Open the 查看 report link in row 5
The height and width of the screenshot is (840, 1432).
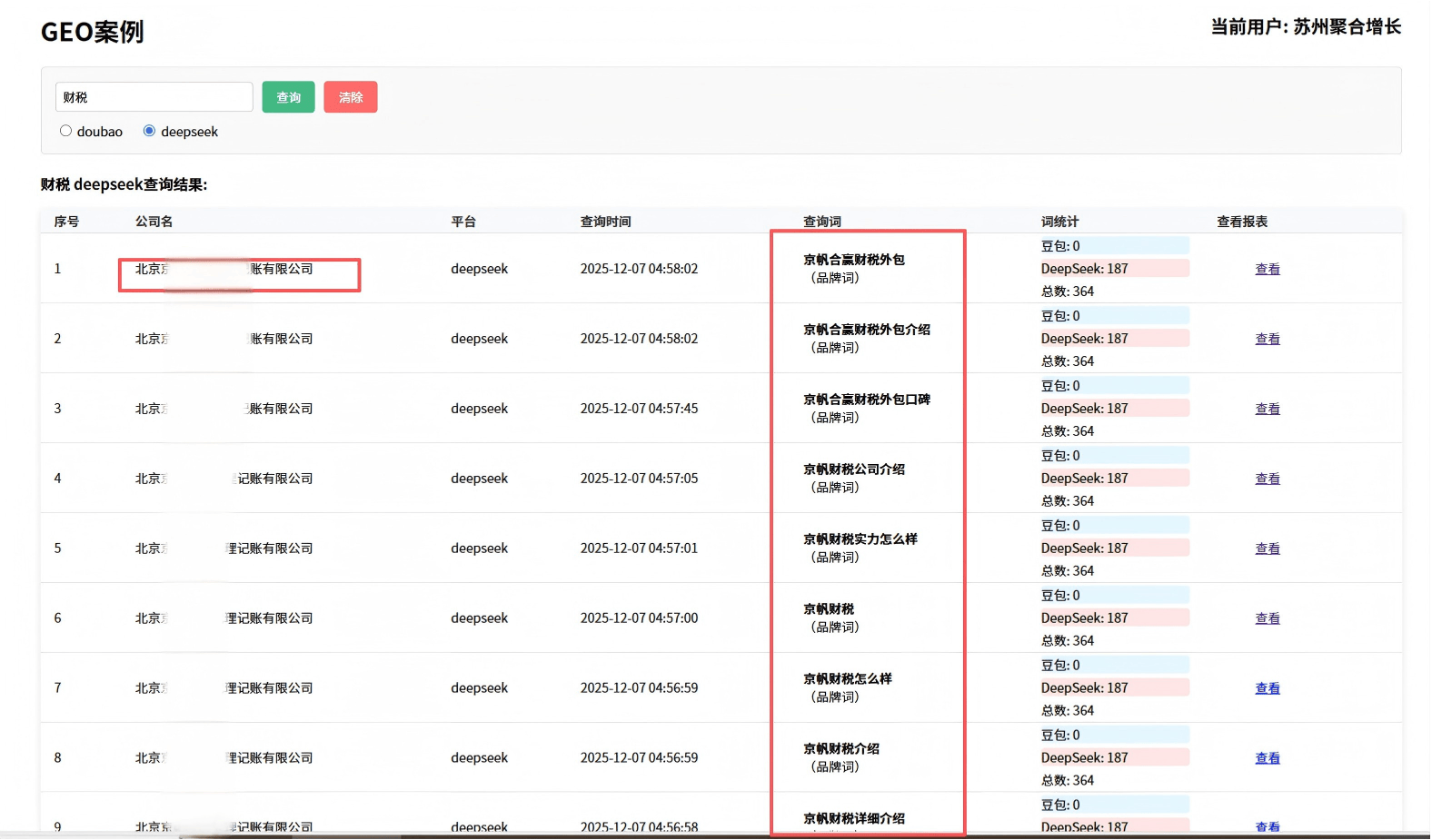click(1267, 548)
